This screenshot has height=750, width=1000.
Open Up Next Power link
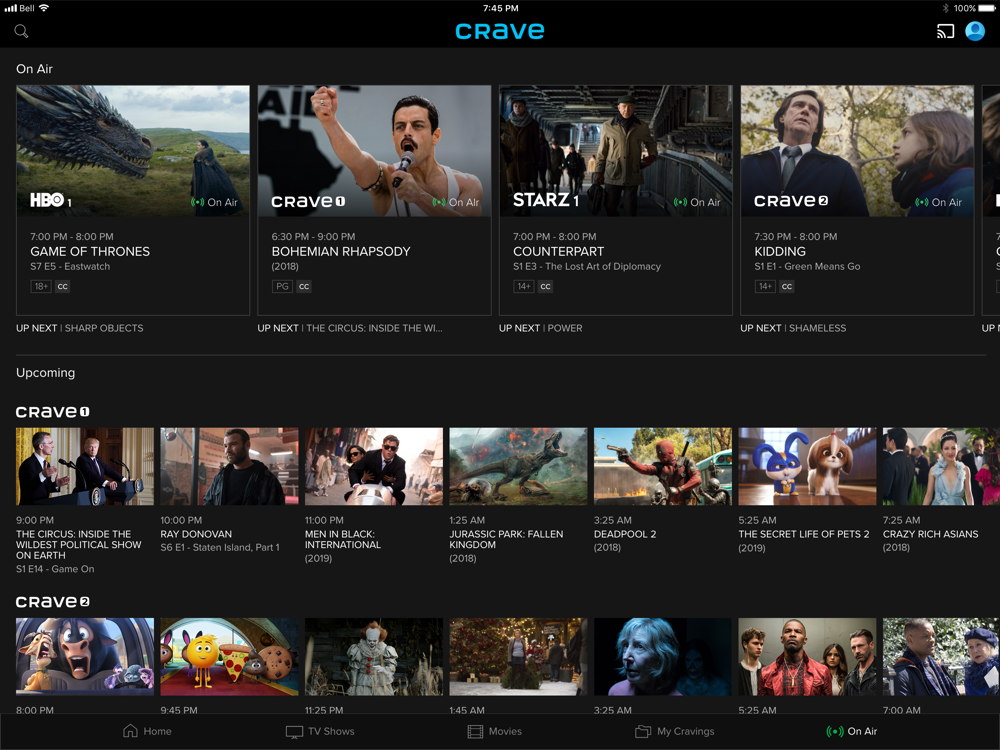click(541, 328)
